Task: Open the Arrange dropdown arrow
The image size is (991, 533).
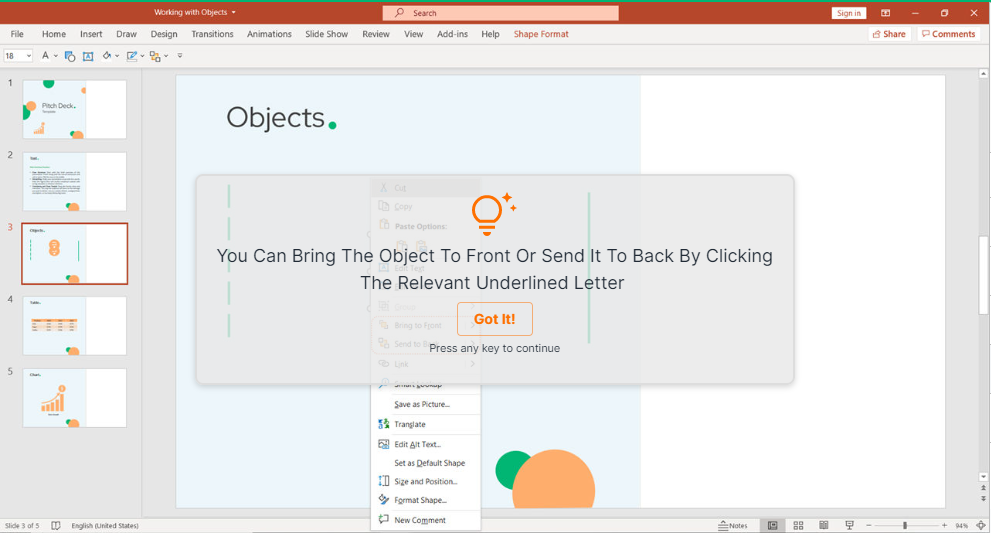Action: pyautogui.click(x=166, y=56)
